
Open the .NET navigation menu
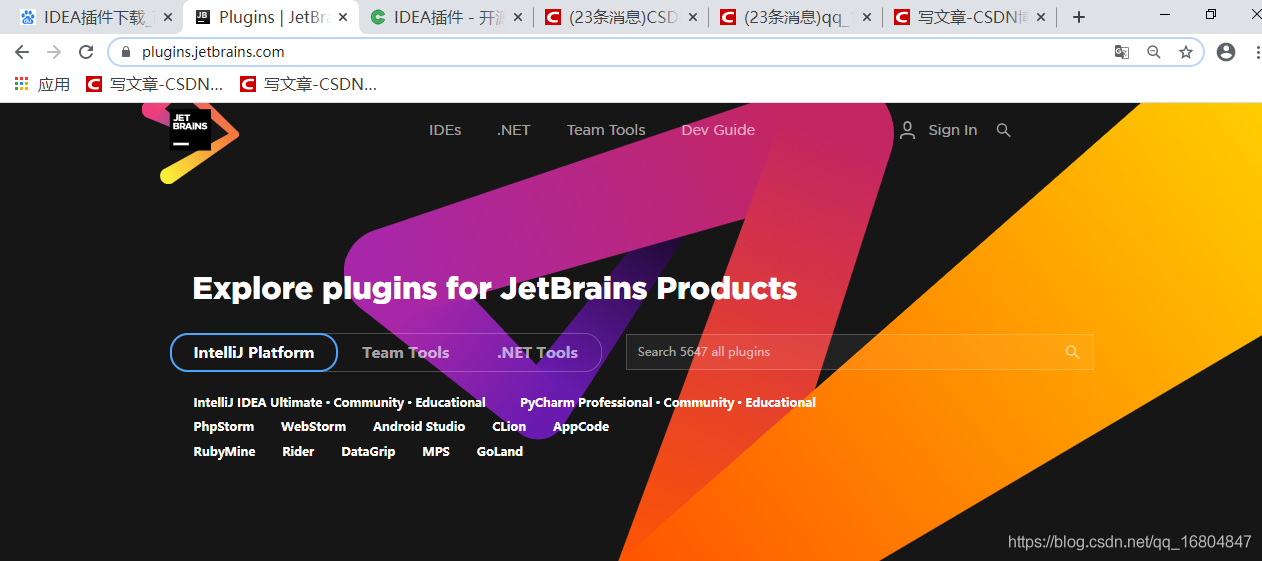(514, 130)
